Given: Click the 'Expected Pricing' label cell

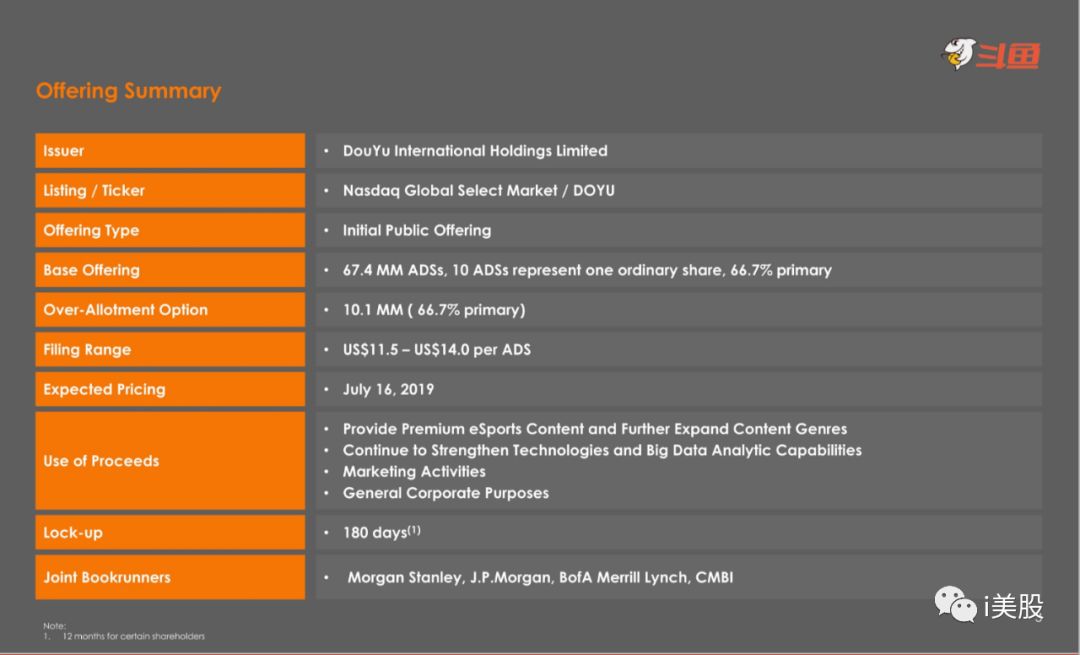Looking at the screenshot, I should coord(170,389).
